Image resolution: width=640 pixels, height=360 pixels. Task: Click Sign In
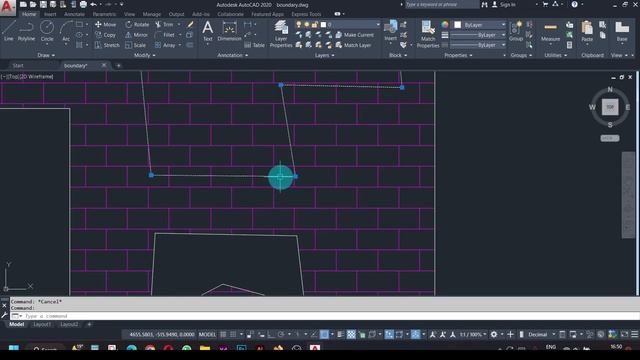[504, 5]
